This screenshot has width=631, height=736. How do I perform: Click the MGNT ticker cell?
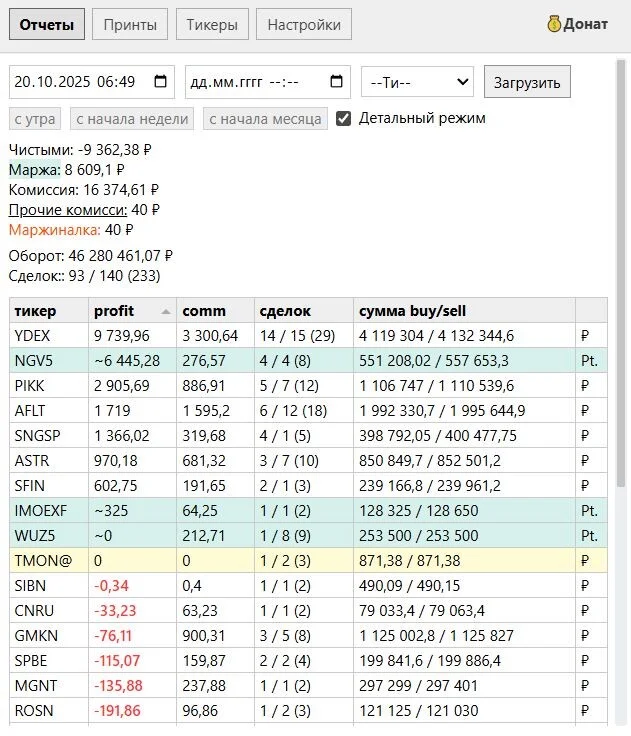point(49,685)
